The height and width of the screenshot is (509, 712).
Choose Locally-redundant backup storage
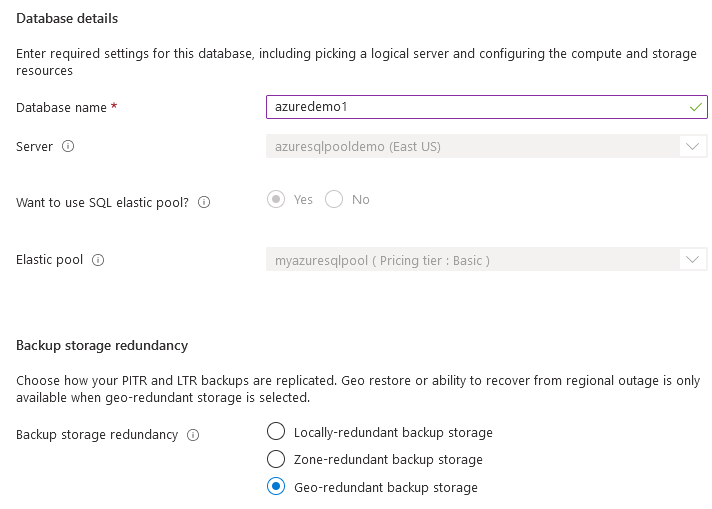point(276,431)
